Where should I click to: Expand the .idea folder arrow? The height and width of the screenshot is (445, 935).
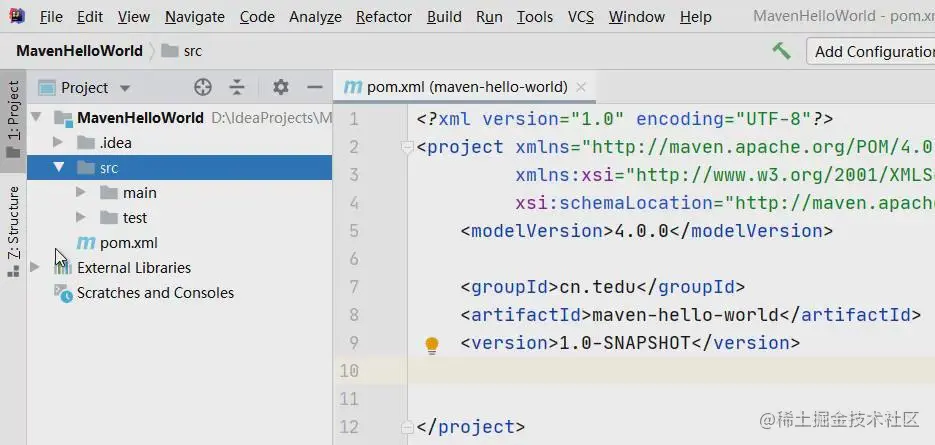58,143
